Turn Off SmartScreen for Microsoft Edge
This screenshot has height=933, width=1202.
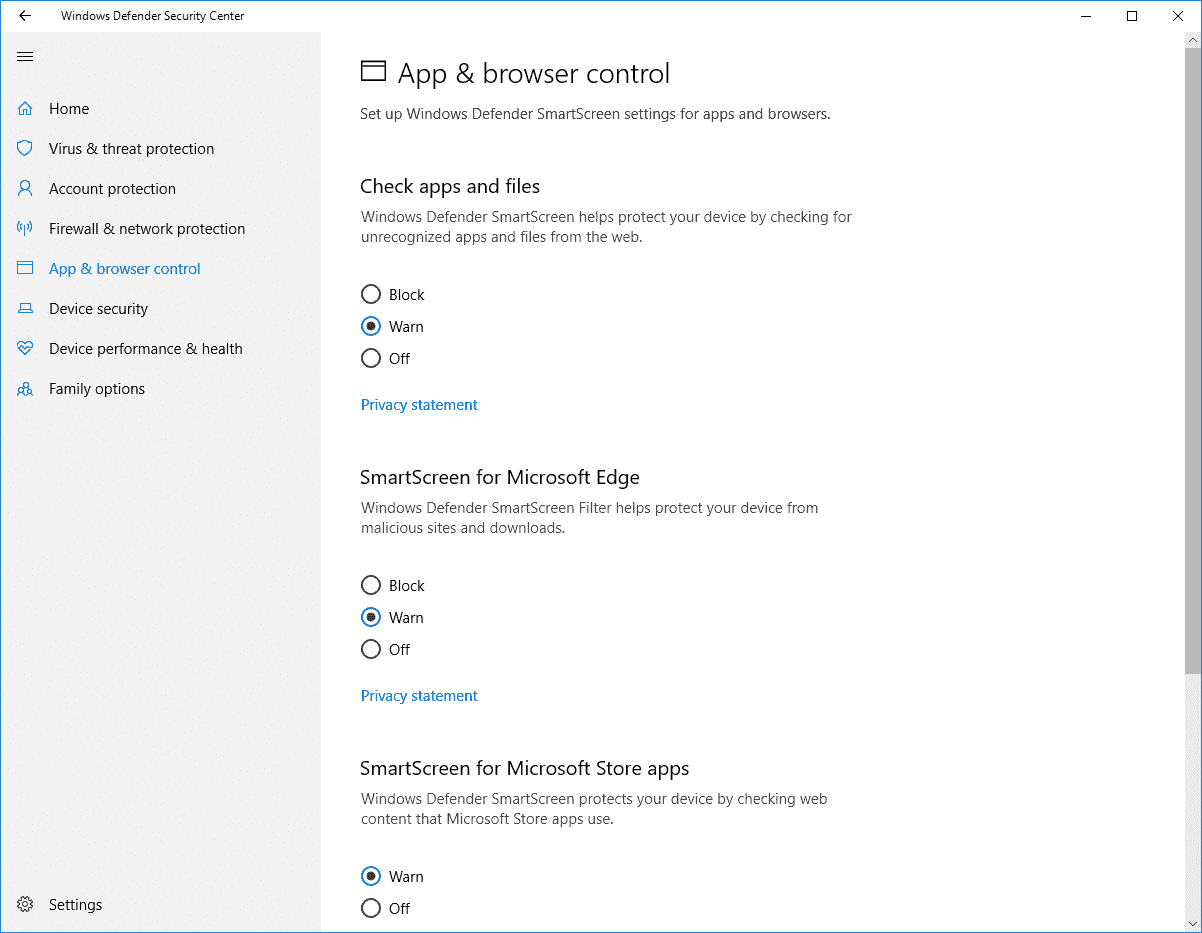371,649
